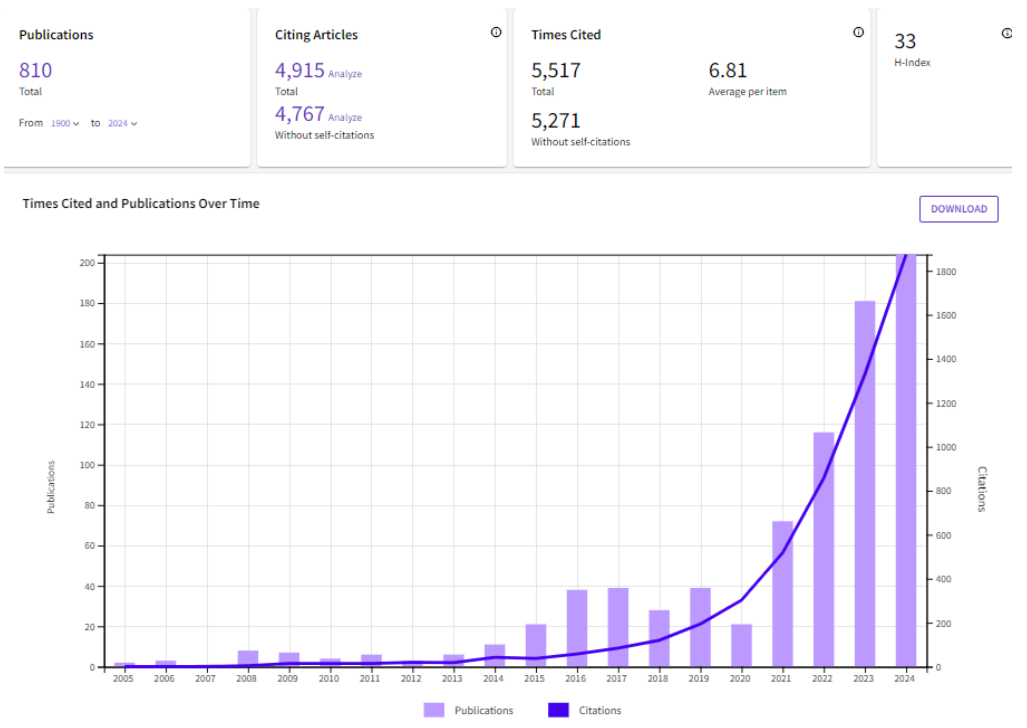Click the 2019 publications bar

point(700,627)
